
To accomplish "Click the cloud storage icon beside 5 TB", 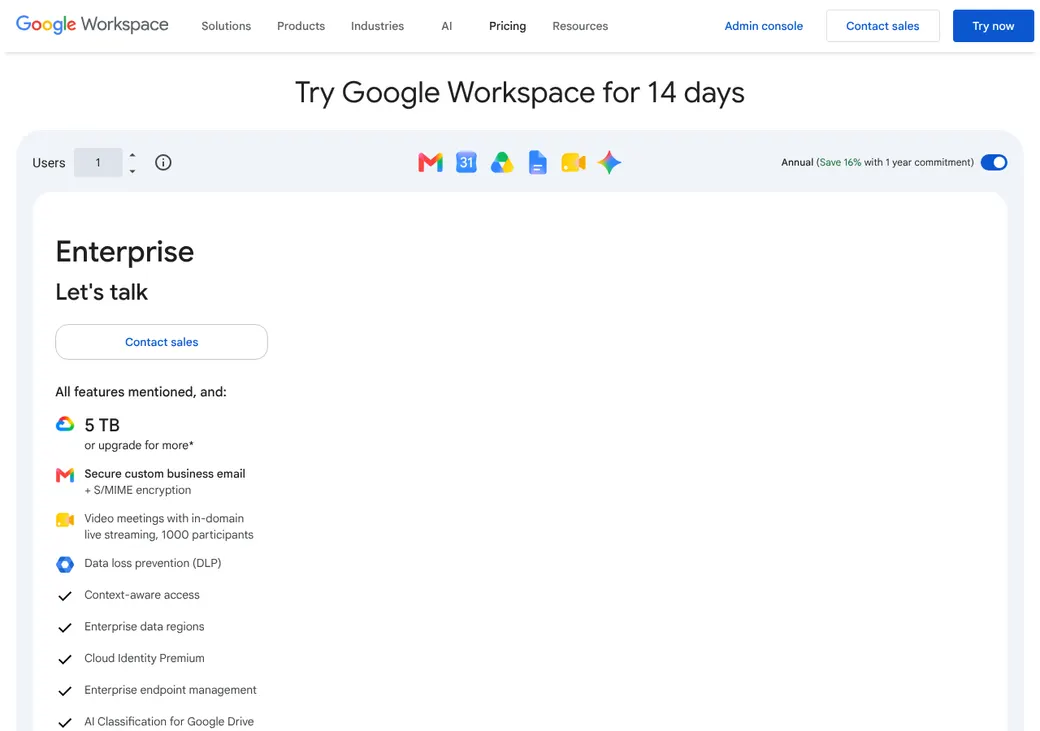I will (65, 424).
